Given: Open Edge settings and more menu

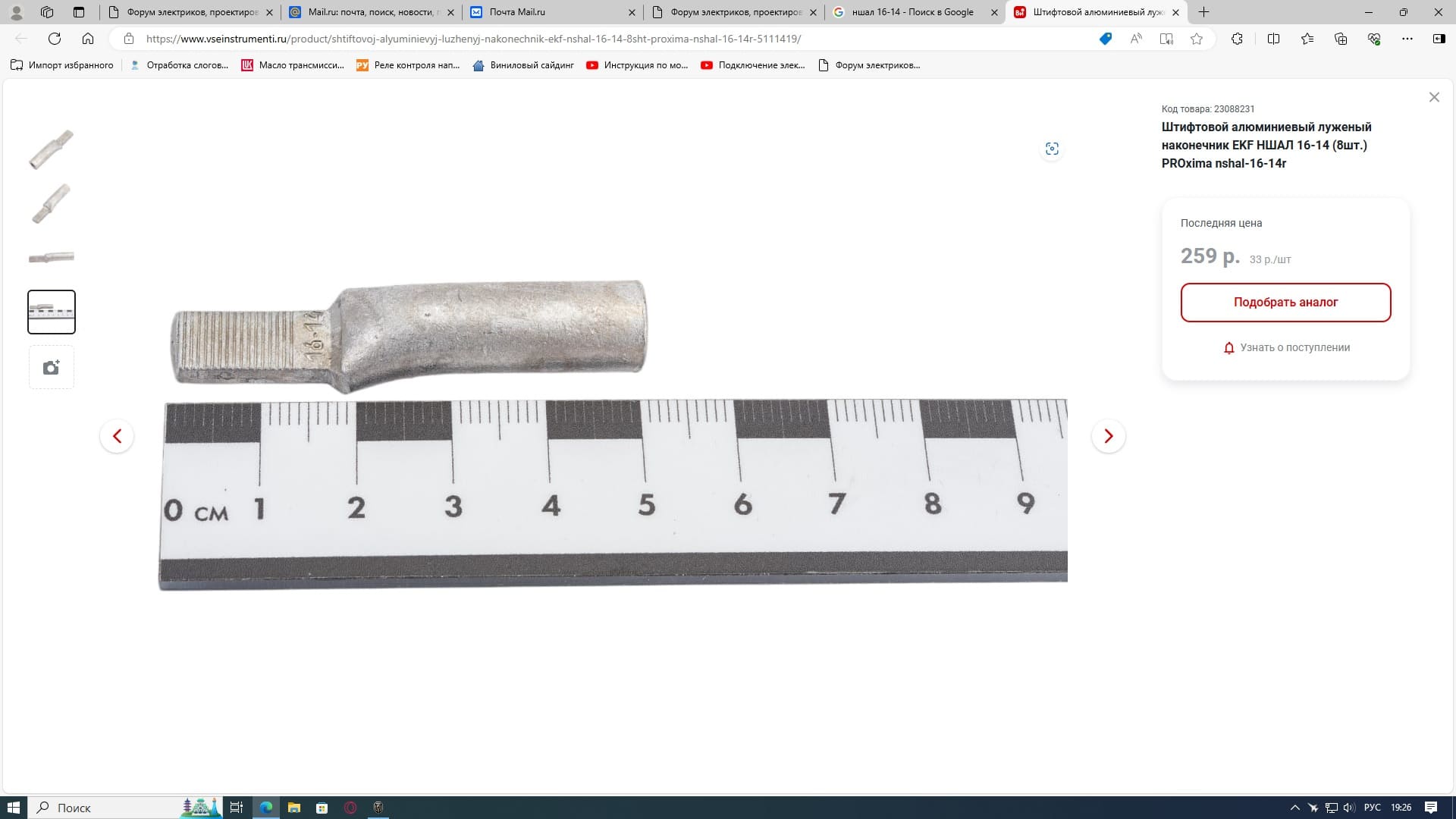Looking at the screenshot, I should [1407, 39].
